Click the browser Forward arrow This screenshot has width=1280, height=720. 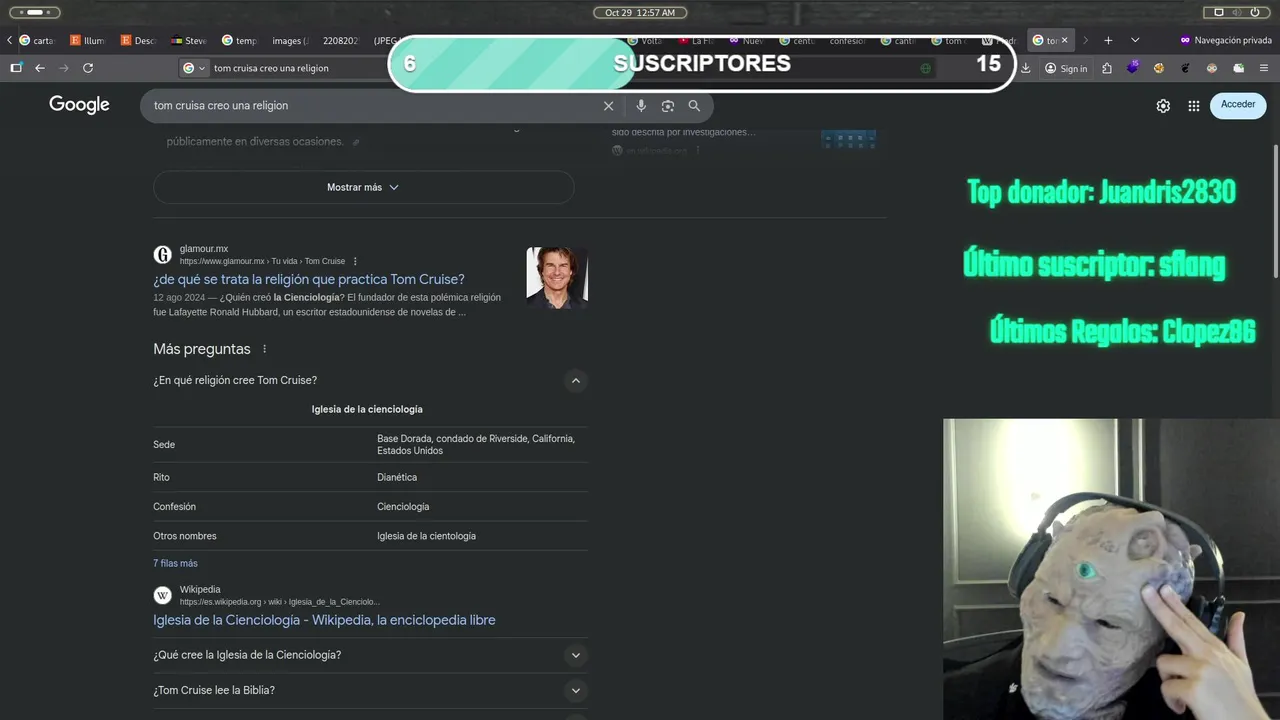(64, 68)
